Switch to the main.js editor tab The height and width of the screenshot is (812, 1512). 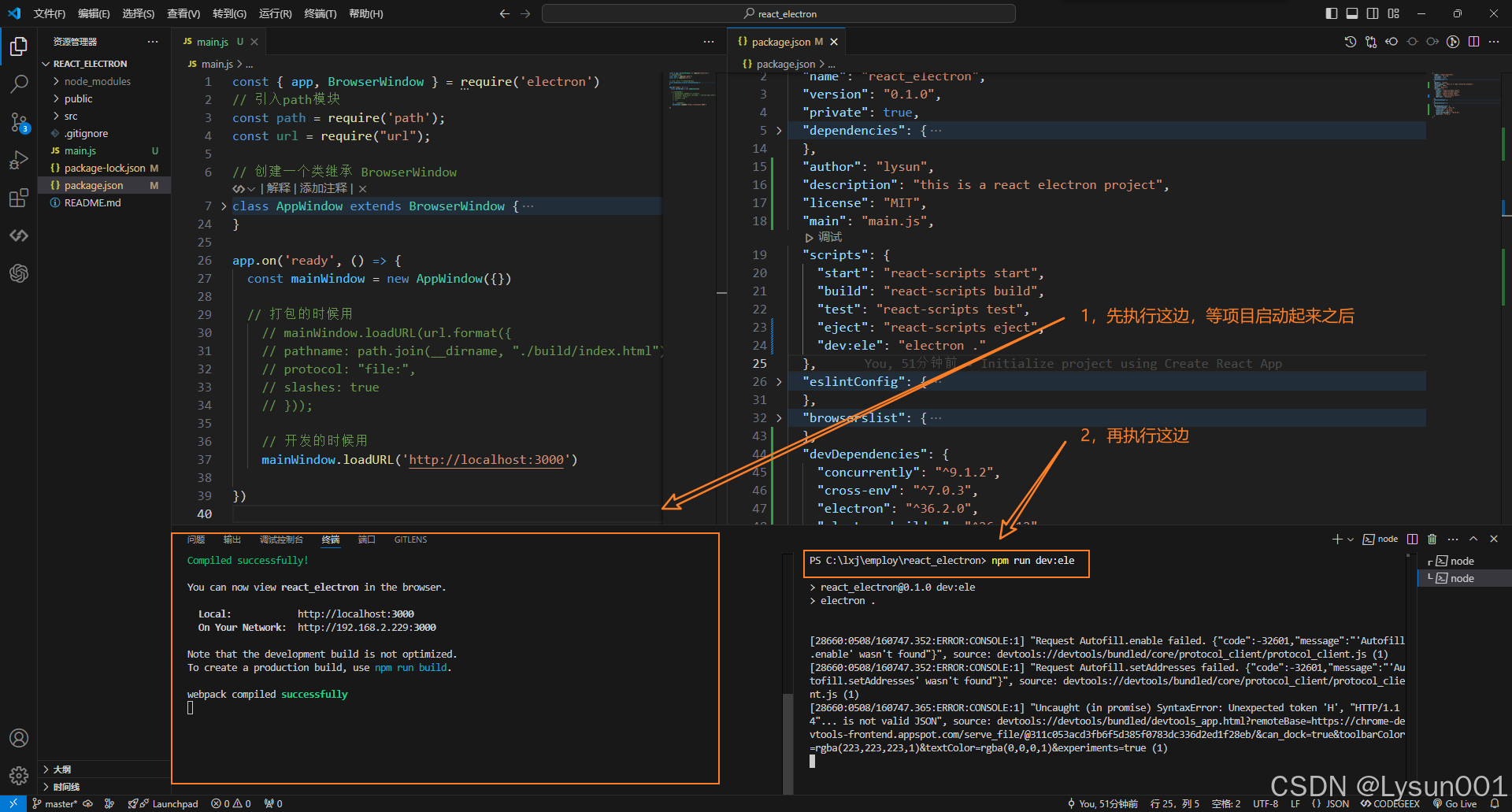(213, 42)
